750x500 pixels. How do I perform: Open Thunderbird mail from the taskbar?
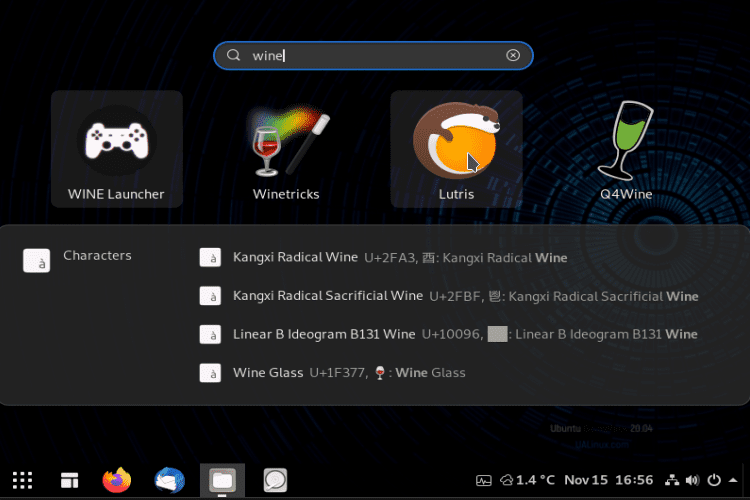click(x=169, y=480)
